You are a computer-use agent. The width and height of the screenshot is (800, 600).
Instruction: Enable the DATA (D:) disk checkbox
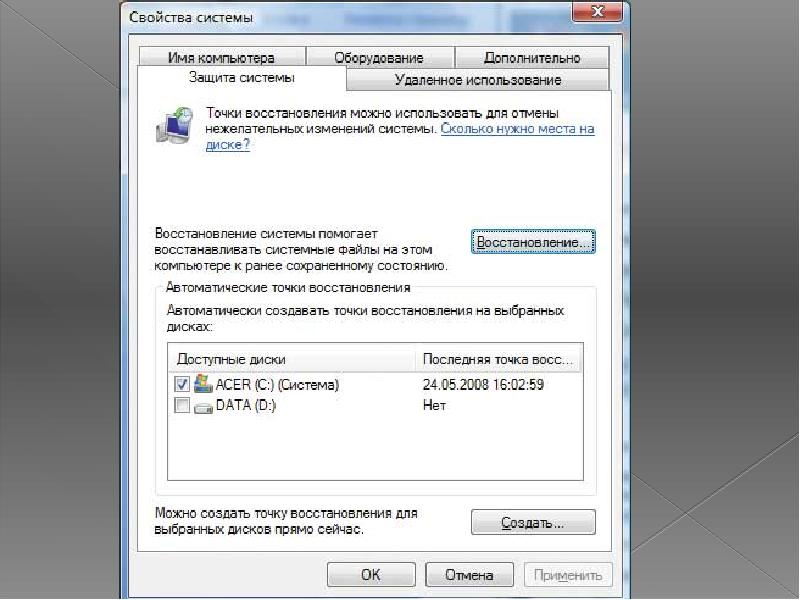(x=182, y=405)
